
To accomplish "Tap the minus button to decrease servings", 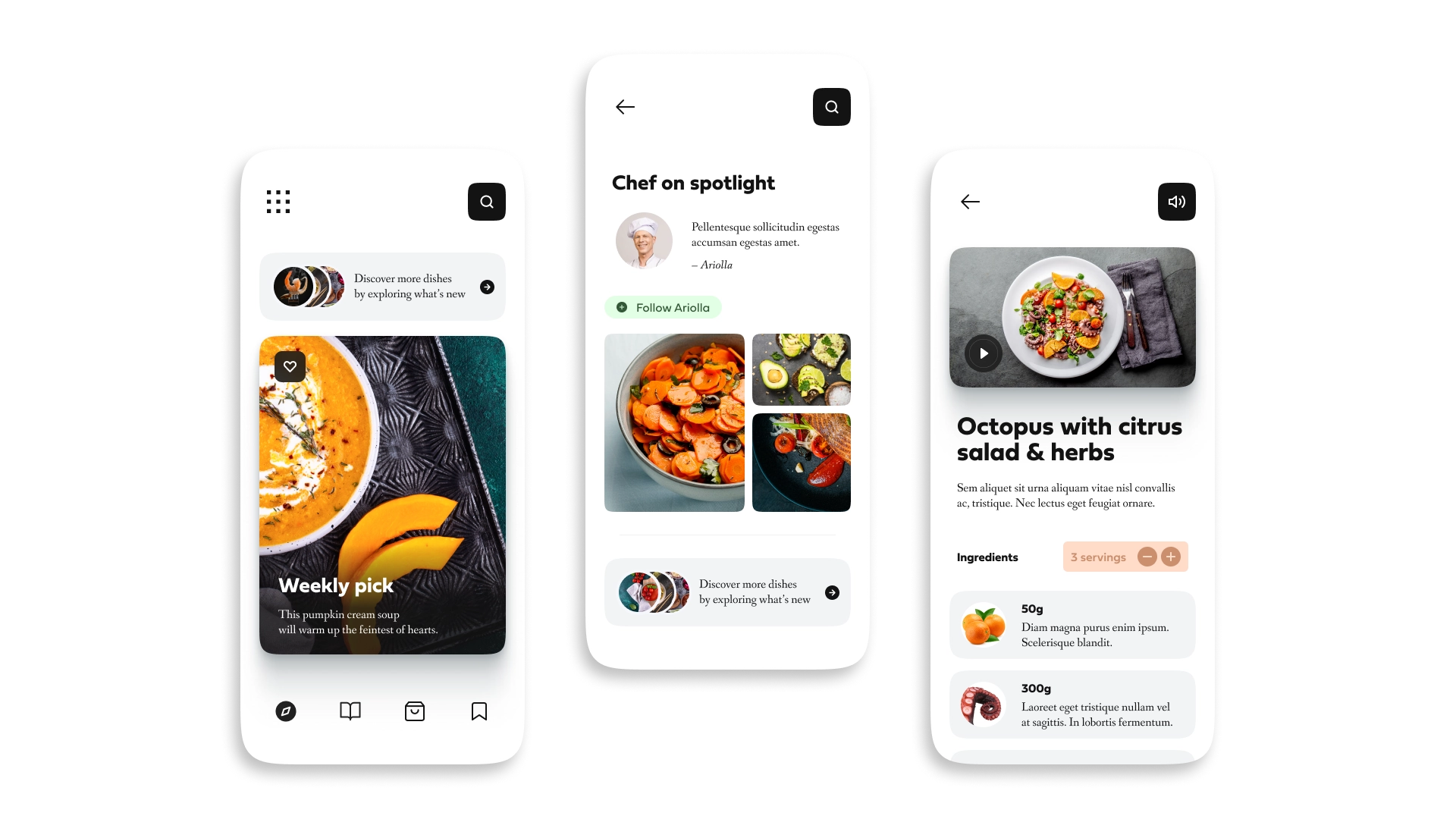I will pos(1147,557).
